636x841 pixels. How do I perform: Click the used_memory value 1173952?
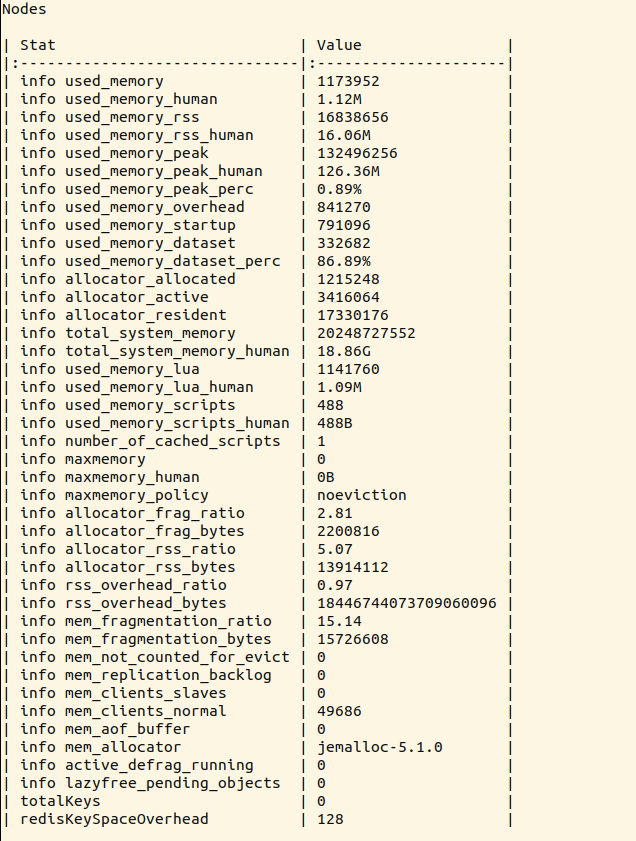[348, 81]
